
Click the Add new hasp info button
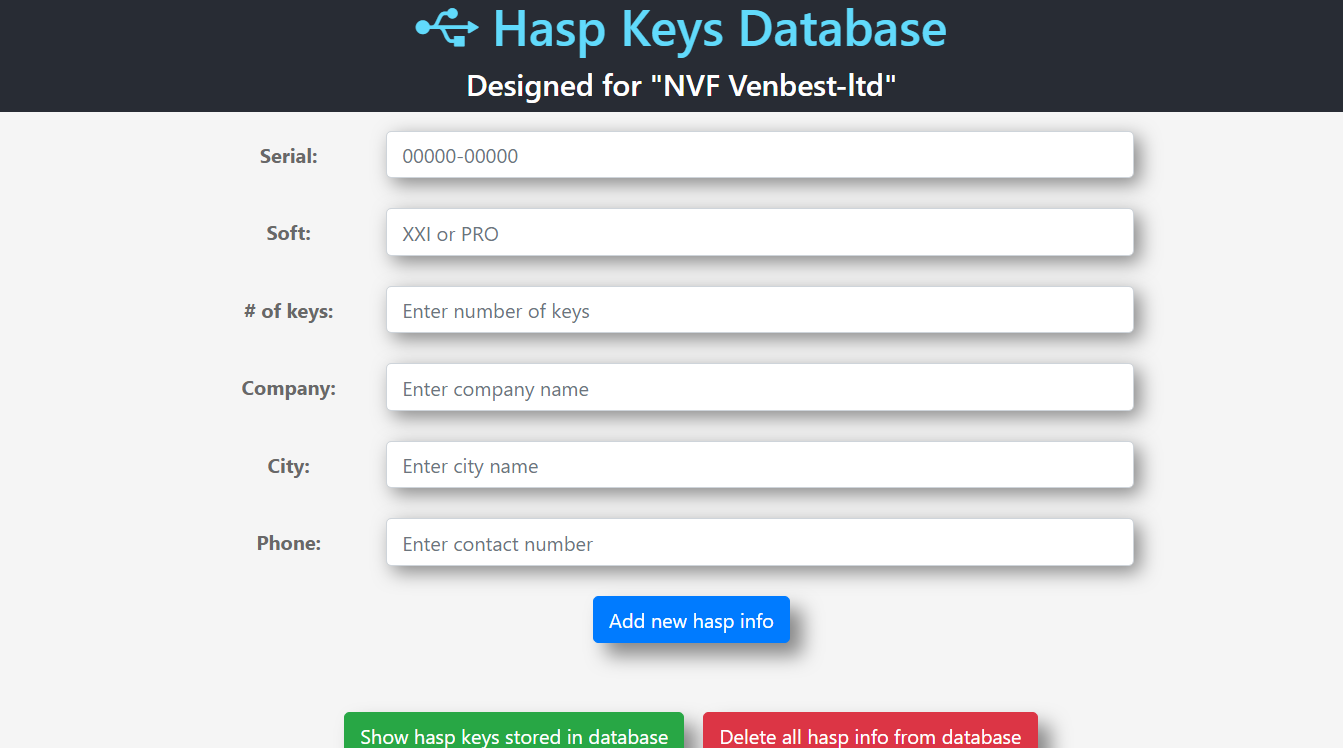(691, 620)
